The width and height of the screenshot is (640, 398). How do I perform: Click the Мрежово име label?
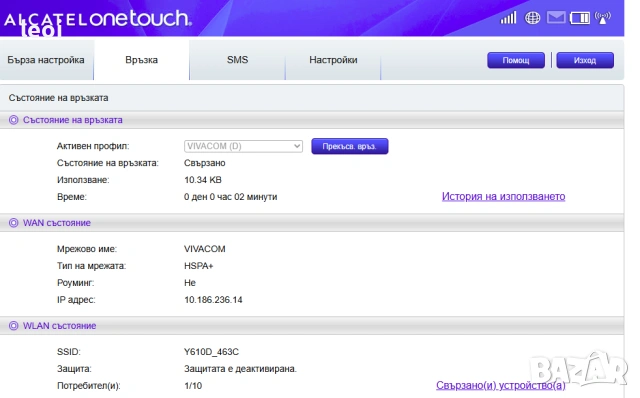point(87,249)
